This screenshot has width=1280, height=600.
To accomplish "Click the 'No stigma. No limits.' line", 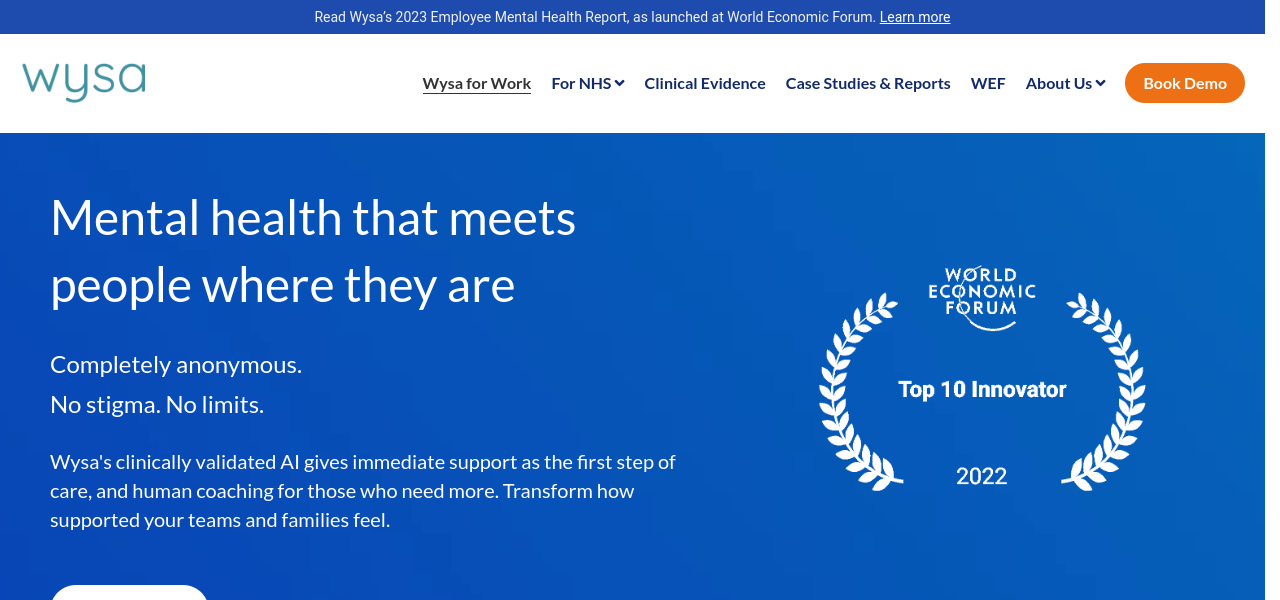I will point(157,405).
